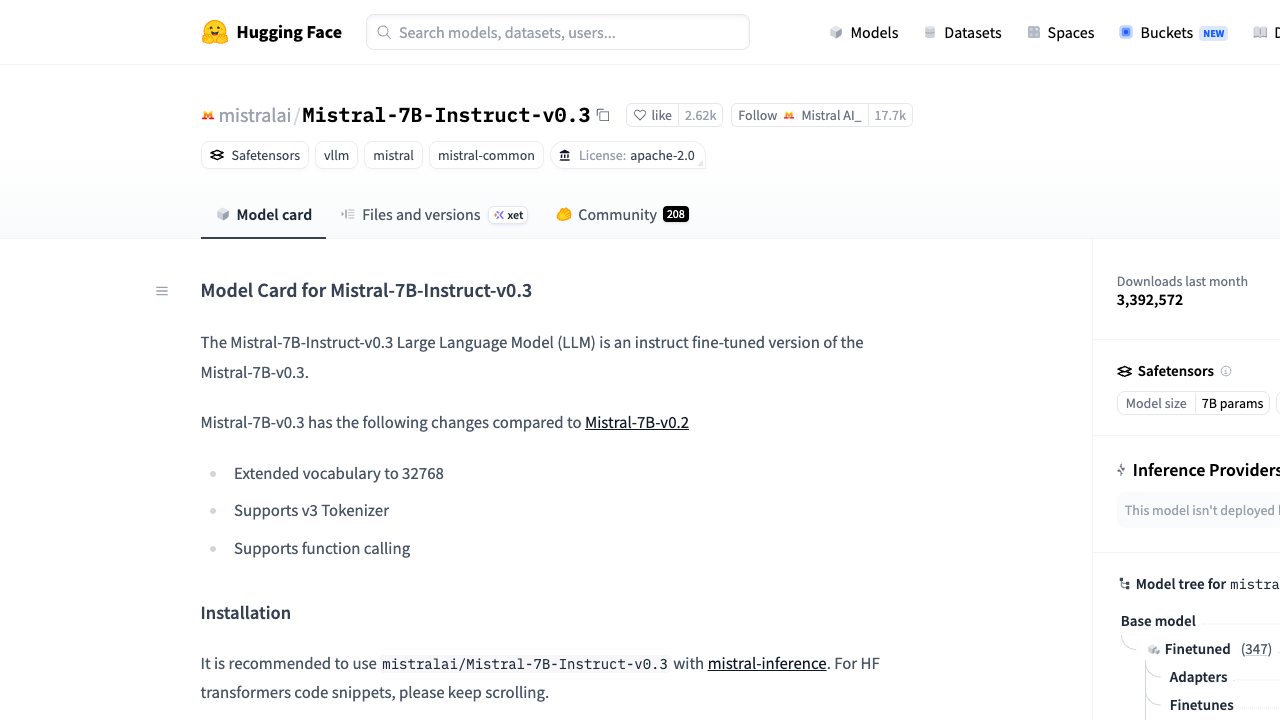1280x720 pixels.
Task: Click the Model Card for Mistral-7B-Instruct-v0.3 heading
Action: coord(366,291)
